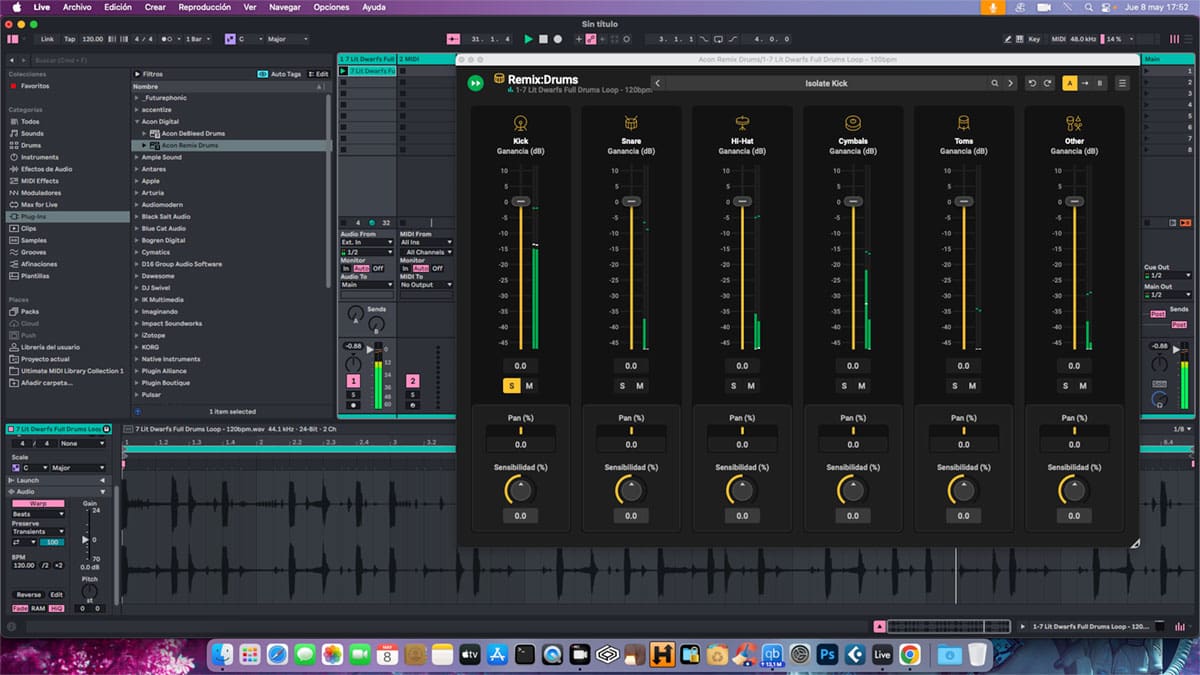Screen dimensions: 1200x675
Task: Click the Play button in Live transport
Action: click(x=529, y=39)
